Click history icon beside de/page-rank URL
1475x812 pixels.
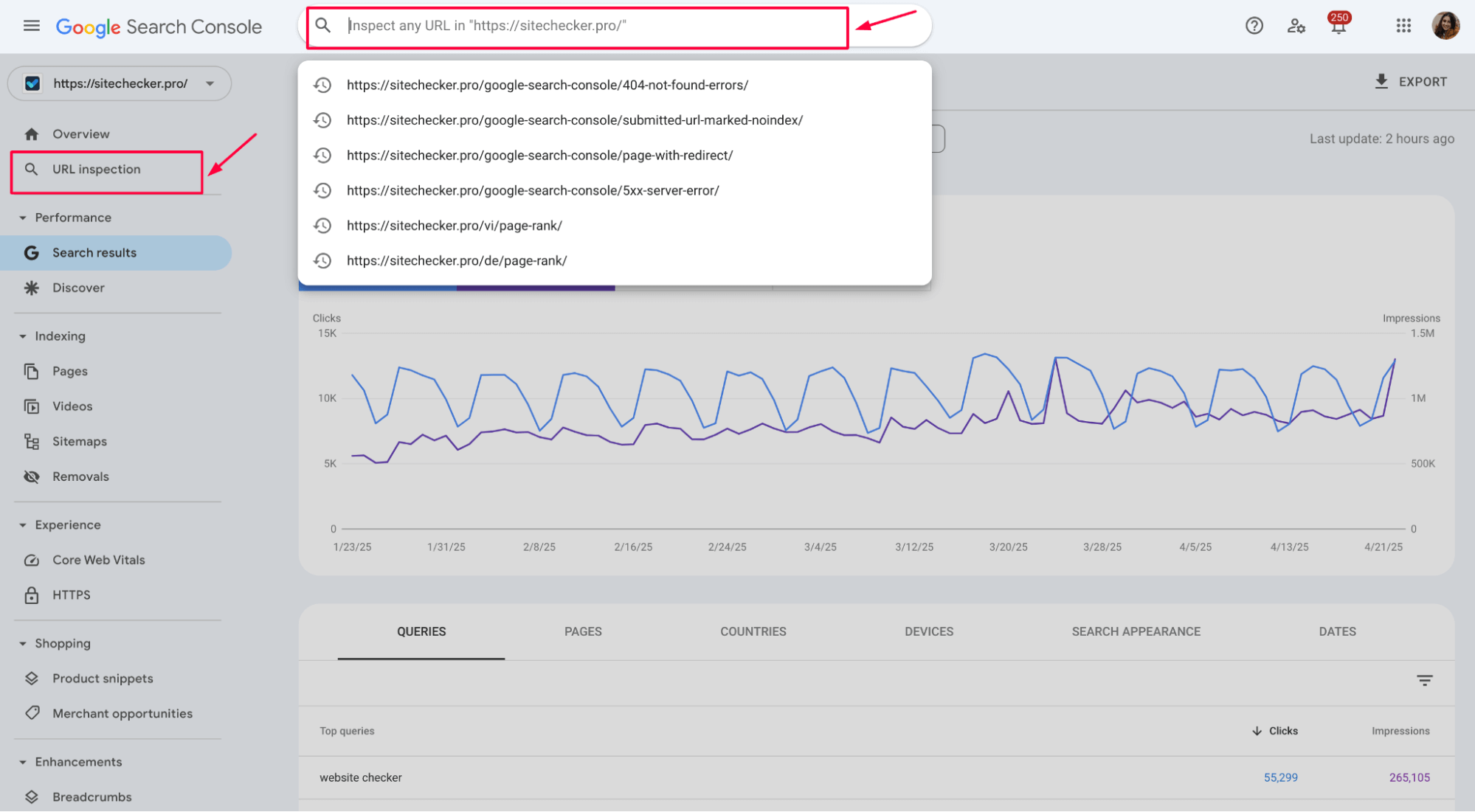point(322,261)
